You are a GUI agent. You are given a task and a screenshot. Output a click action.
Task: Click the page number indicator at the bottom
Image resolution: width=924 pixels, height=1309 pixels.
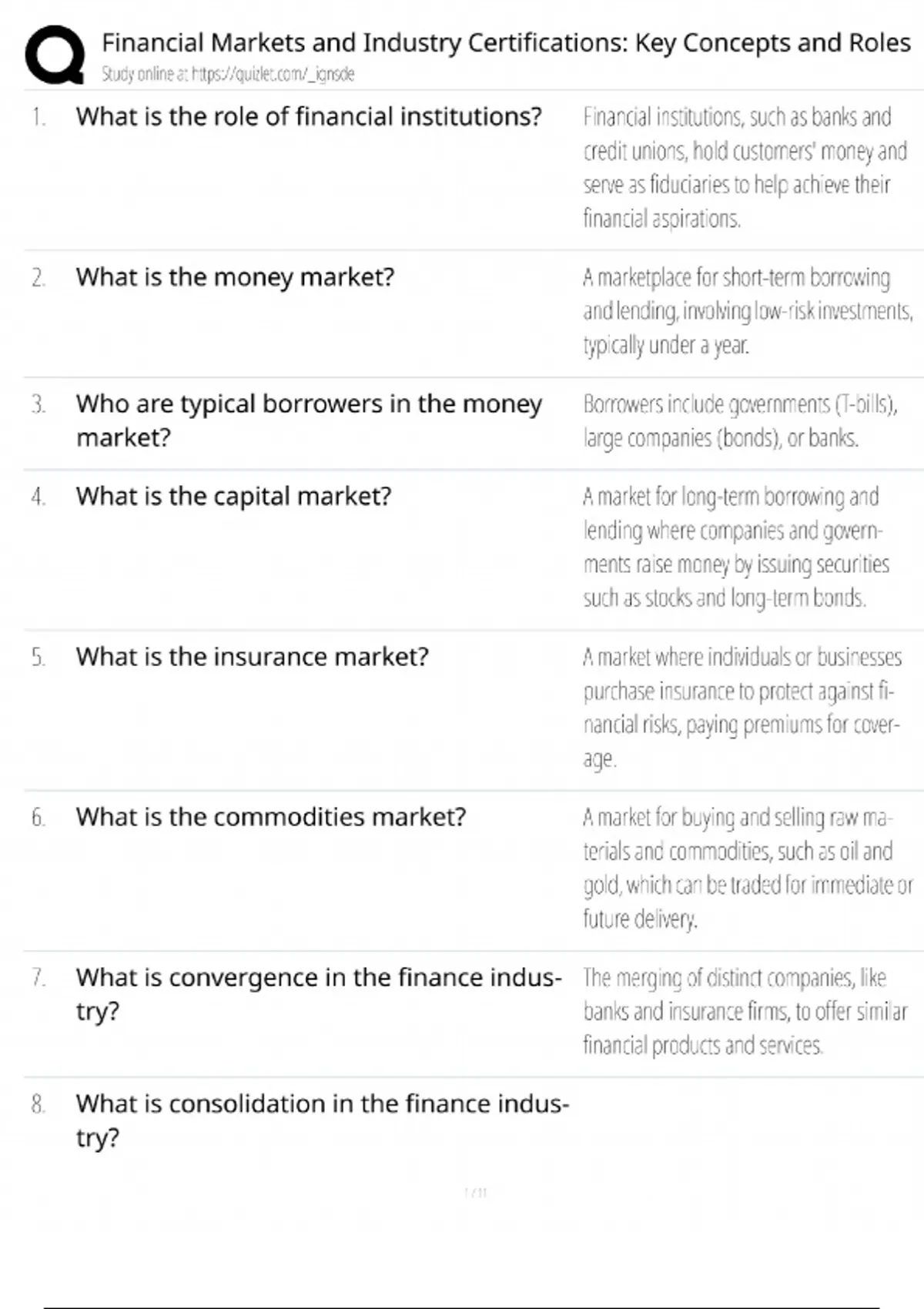coord(476,1193)
